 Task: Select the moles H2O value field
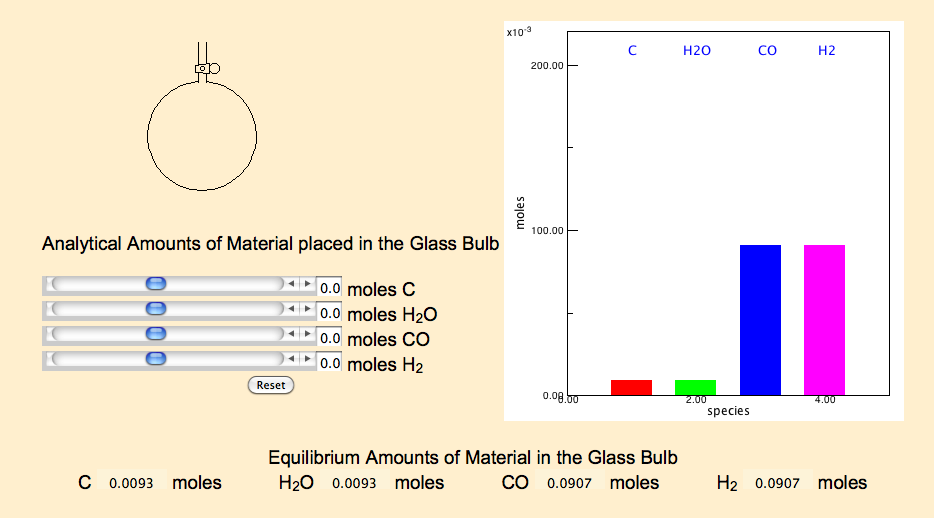coord(329,313)
